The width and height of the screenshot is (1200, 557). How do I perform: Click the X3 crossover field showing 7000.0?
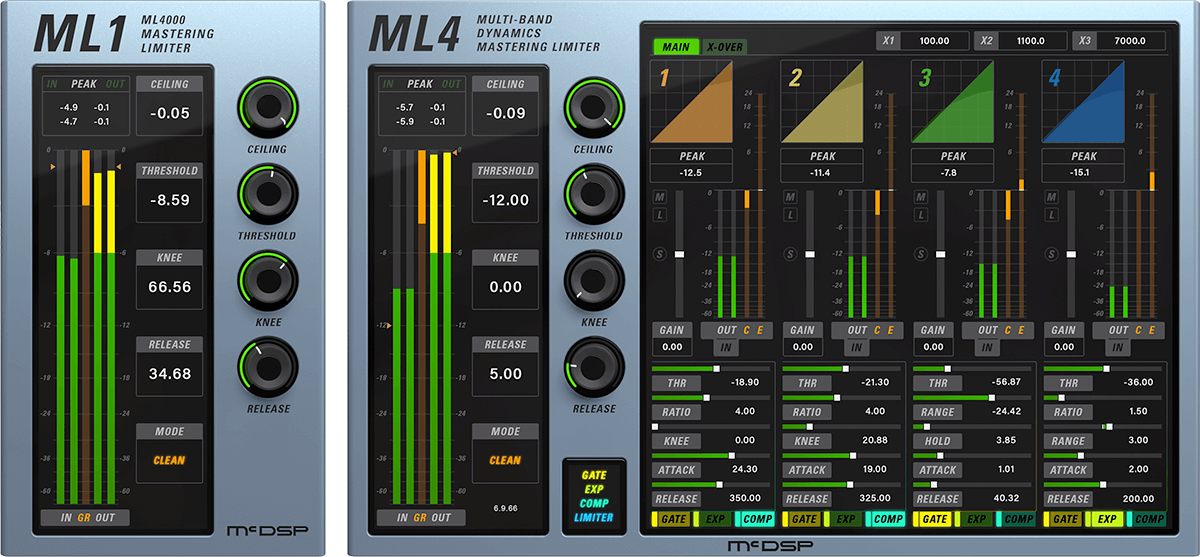tap(1131, 41)
